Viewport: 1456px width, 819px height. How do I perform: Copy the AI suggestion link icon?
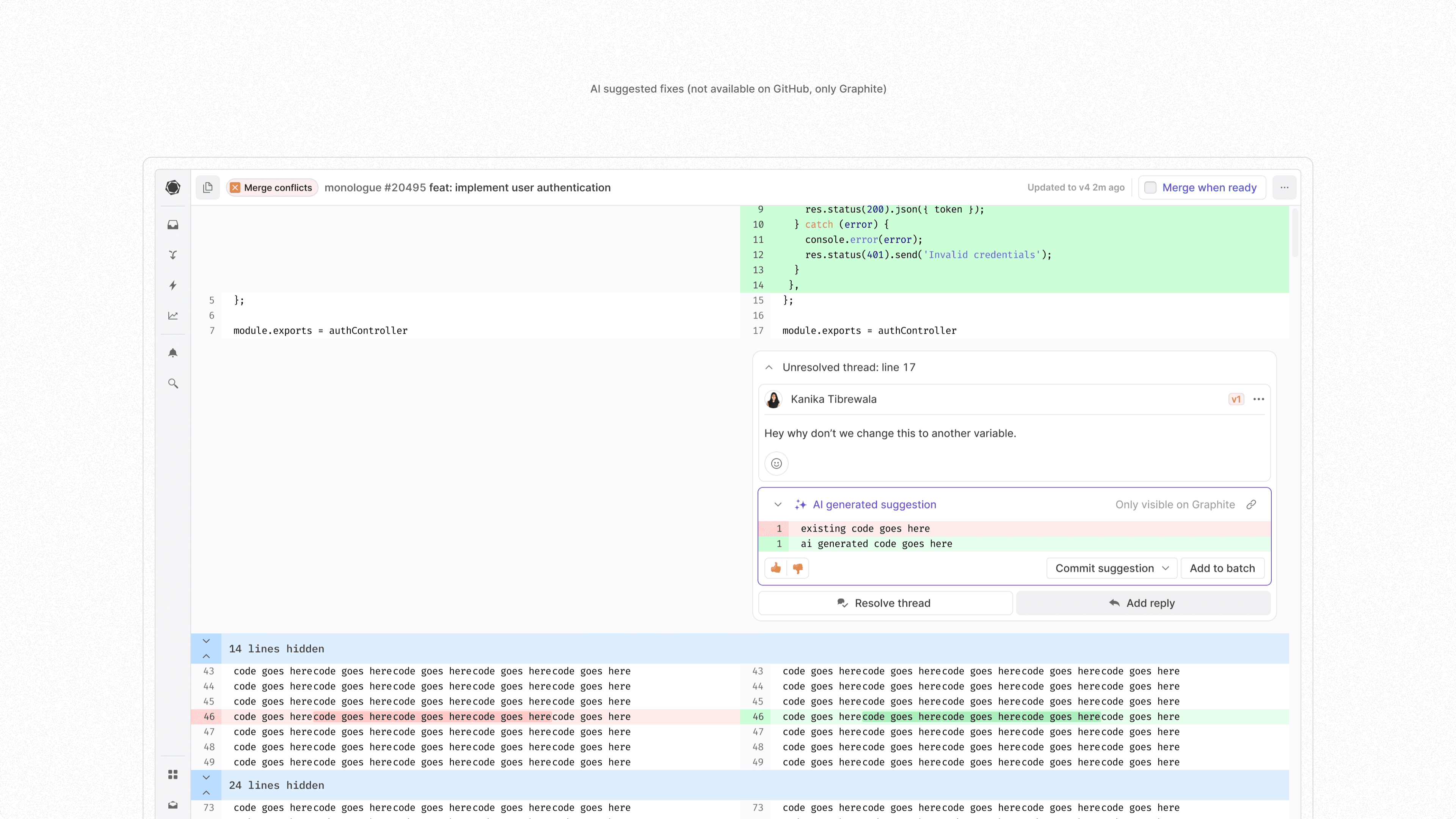click(x=1251, y=504)
